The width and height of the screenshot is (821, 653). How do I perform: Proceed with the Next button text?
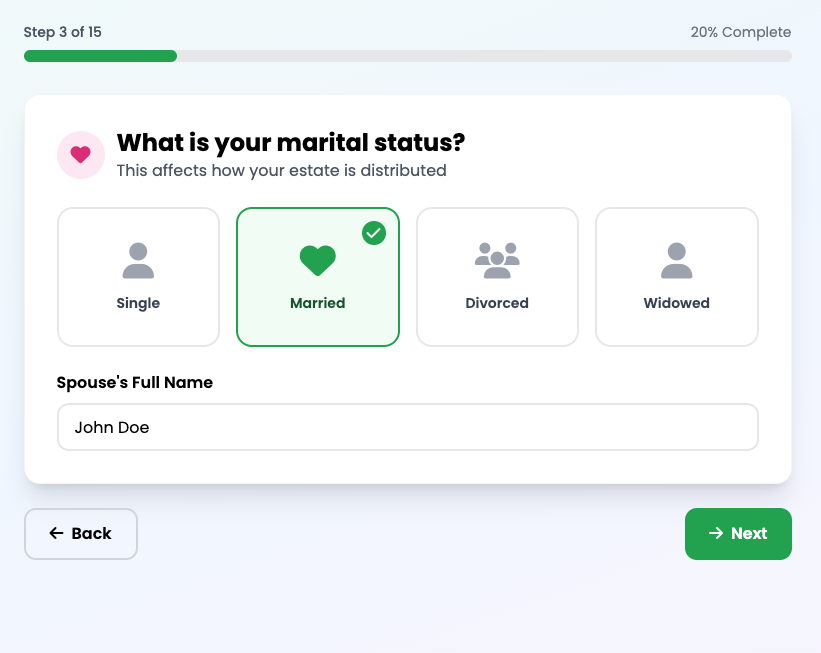749,534
